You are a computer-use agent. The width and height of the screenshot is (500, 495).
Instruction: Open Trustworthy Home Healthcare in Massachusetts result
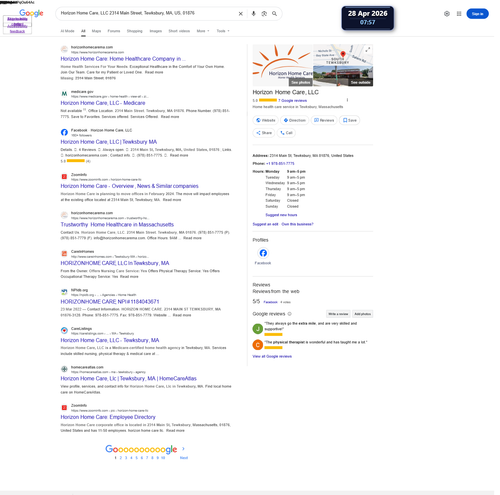click(117, 224)
